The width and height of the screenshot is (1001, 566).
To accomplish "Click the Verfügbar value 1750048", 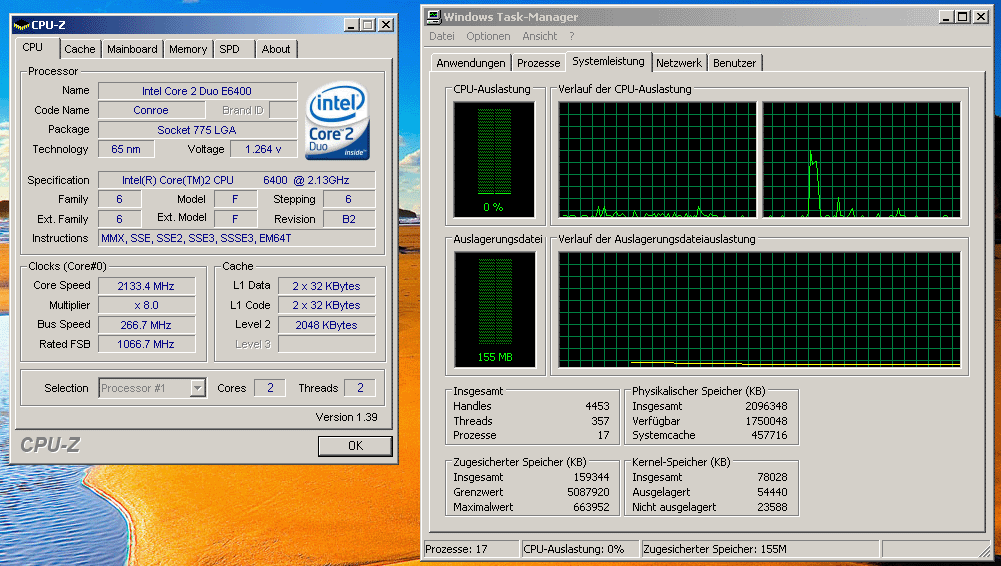I will [x=766, y=421].
